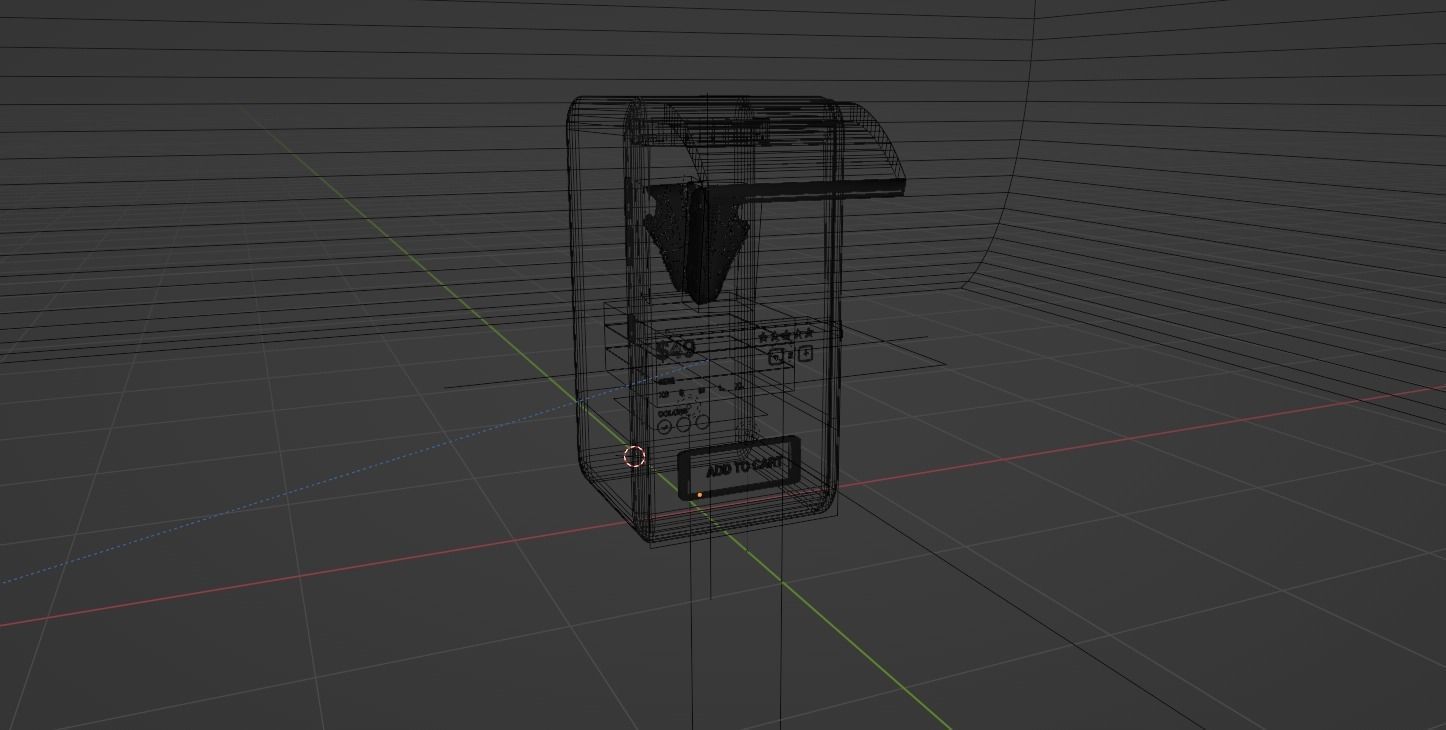Image resolution: width=1446 pixels, height=730 pixels.
Task: Click the 3D cursor crosshair circle
Action: pos(634,457)
